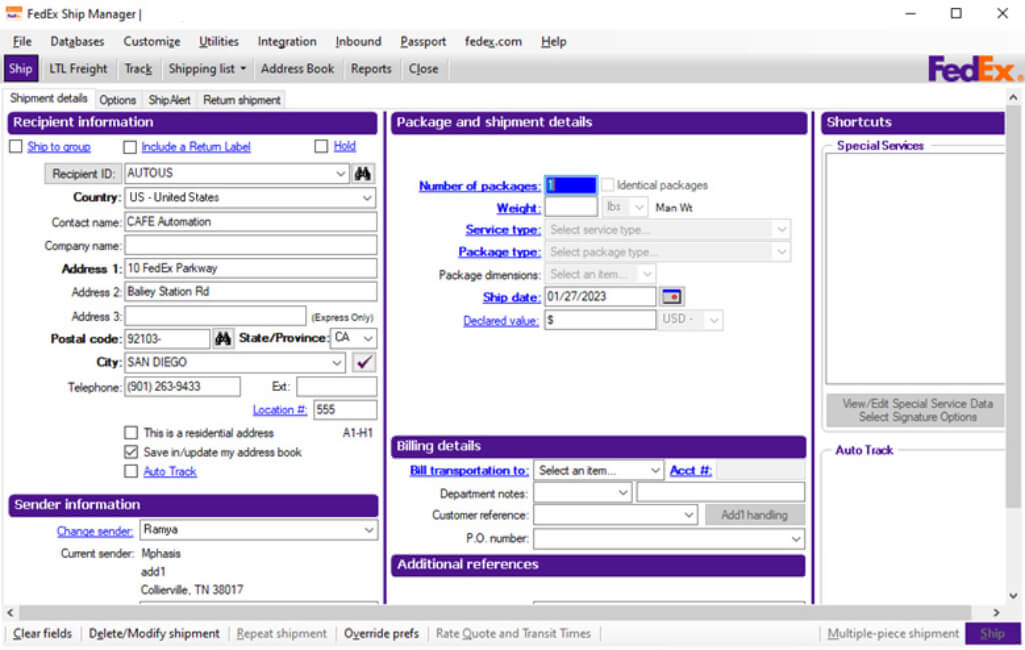Screen dimensions: 1025x650
Task: Open the Utilities menu
Action: (x=219, y=42)
